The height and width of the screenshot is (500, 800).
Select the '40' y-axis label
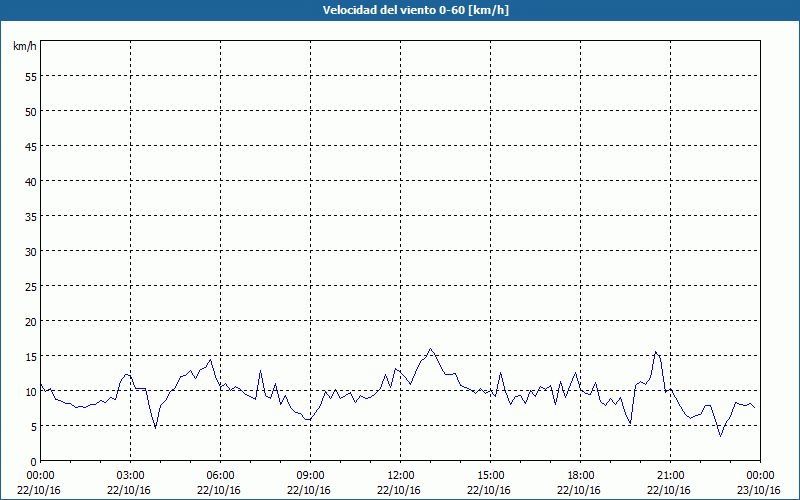(x=31, y=181)
